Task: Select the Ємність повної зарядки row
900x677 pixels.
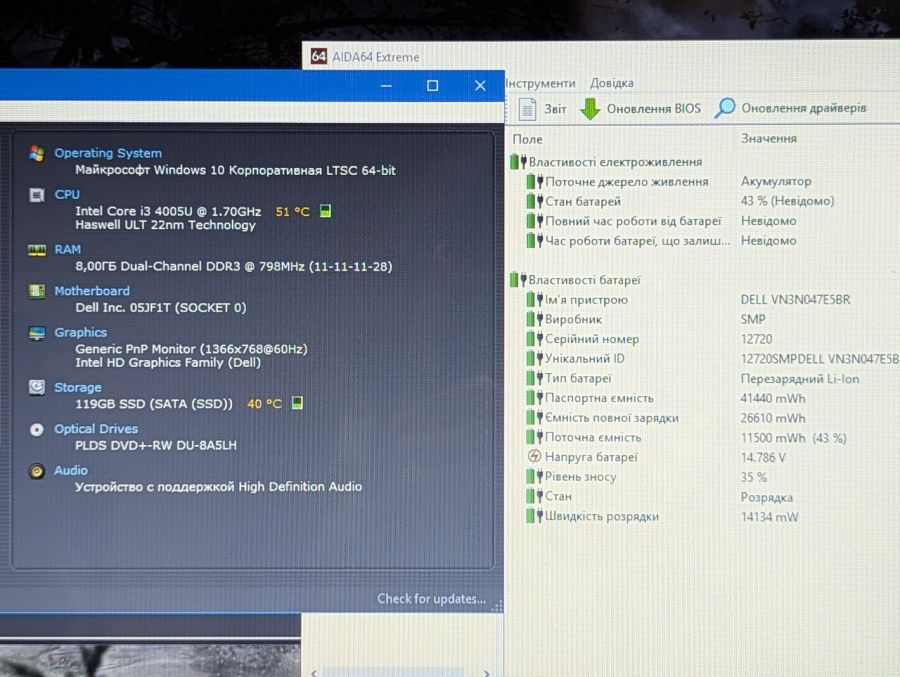Action: coord(711,418)
